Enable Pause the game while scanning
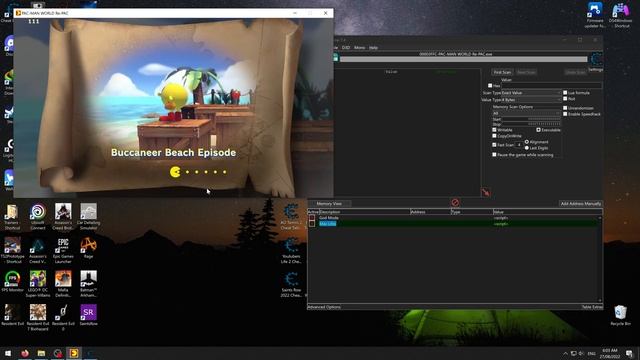The image size is (640, 360). [494, 155]
